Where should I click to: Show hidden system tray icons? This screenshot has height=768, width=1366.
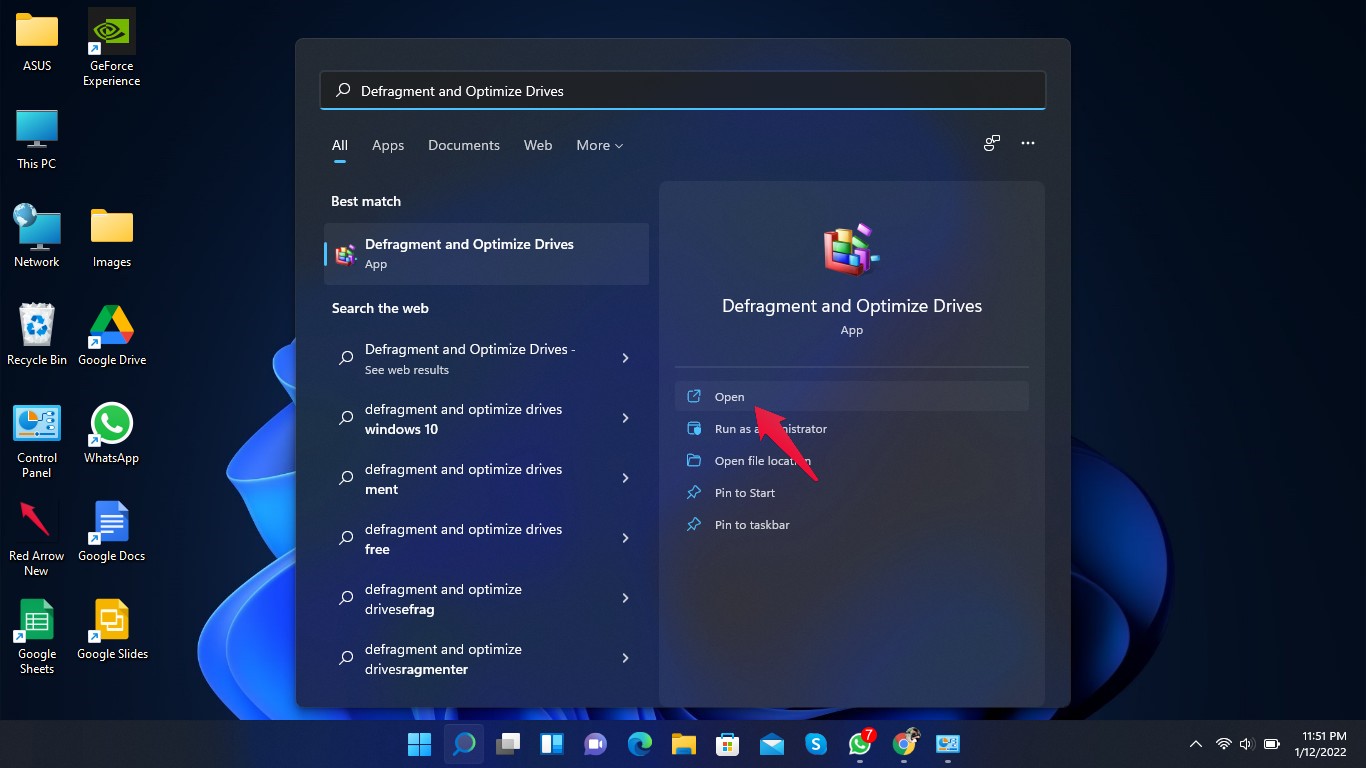pyautogui.click(x=1195, y=744)
